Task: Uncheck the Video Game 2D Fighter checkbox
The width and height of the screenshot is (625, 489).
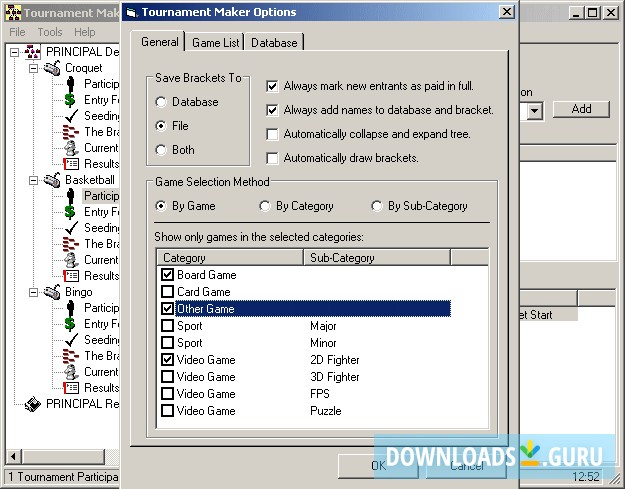Action: (x=167, y=359)
